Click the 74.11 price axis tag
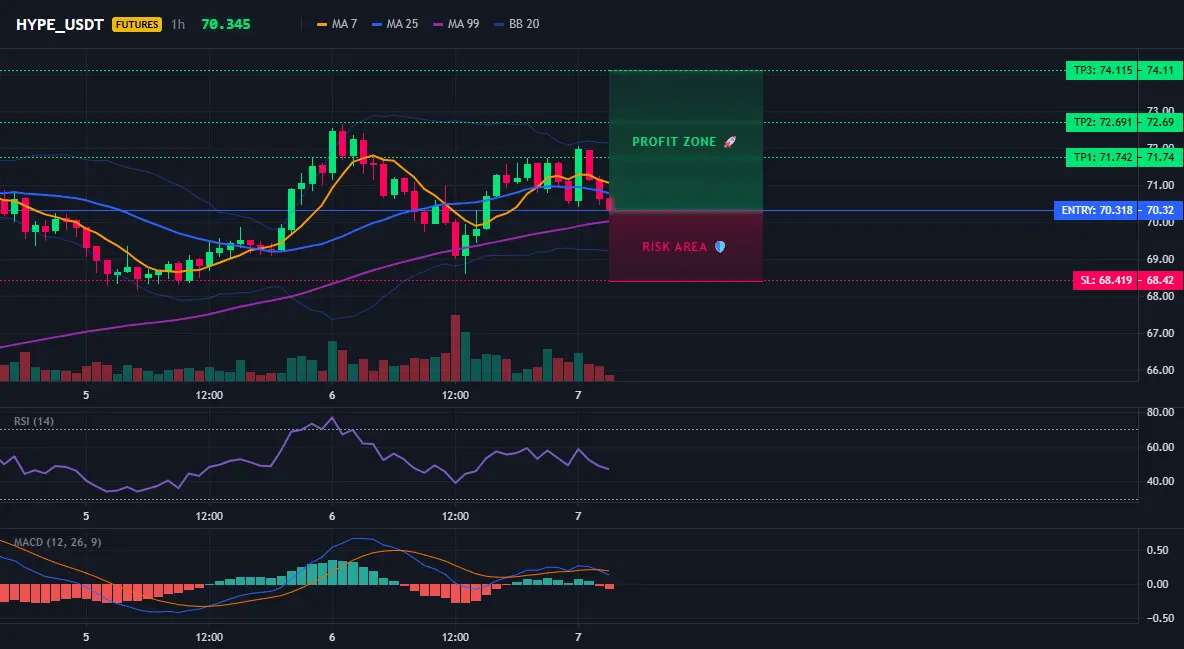The width and height of the screenshot is (1184, 649). click(x=1160, y=70)
